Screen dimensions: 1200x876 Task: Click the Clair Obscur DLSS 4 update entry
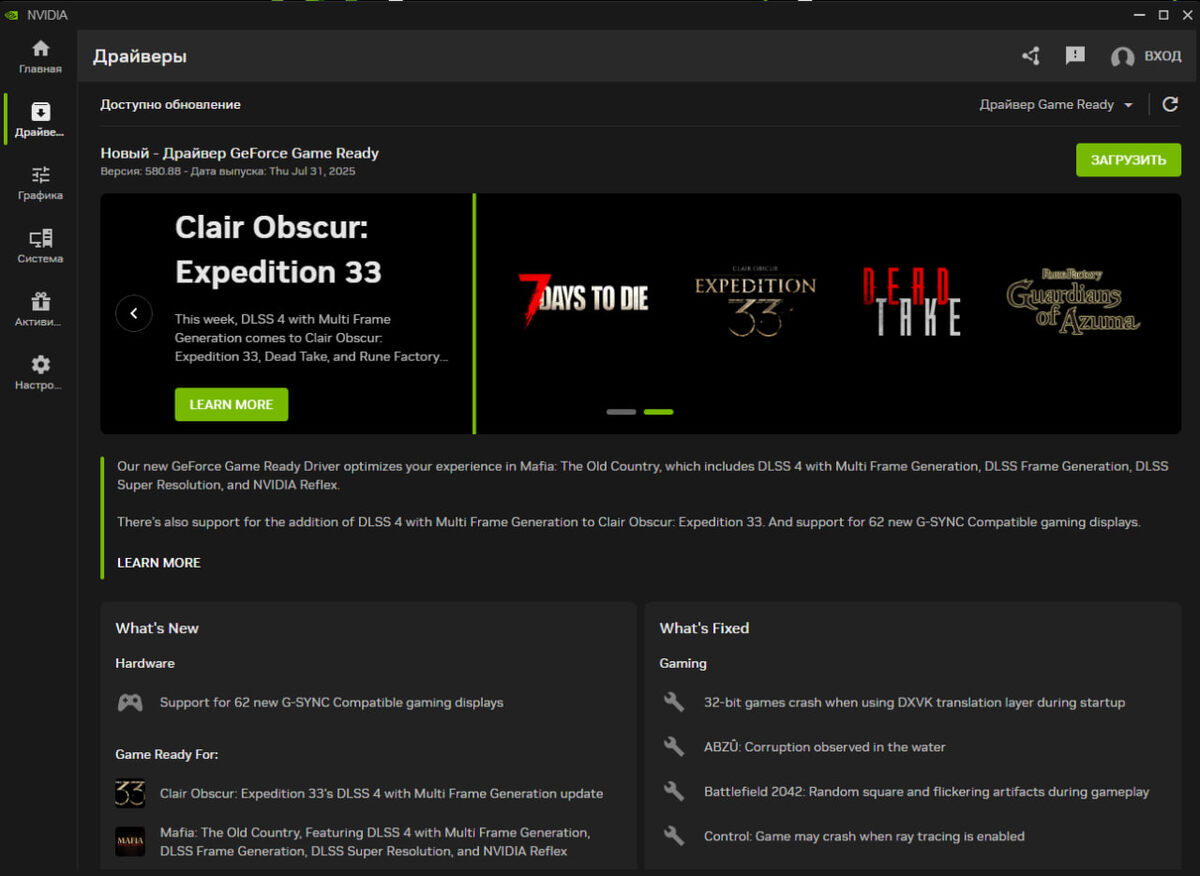[x=381, y=793]
